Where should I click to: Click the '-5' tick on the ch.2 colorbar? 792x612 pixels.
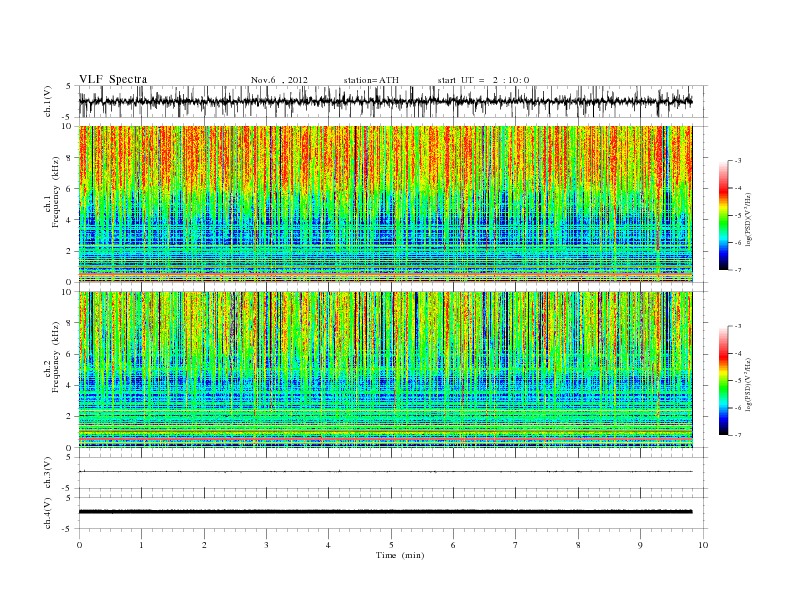tap(737, 381)
